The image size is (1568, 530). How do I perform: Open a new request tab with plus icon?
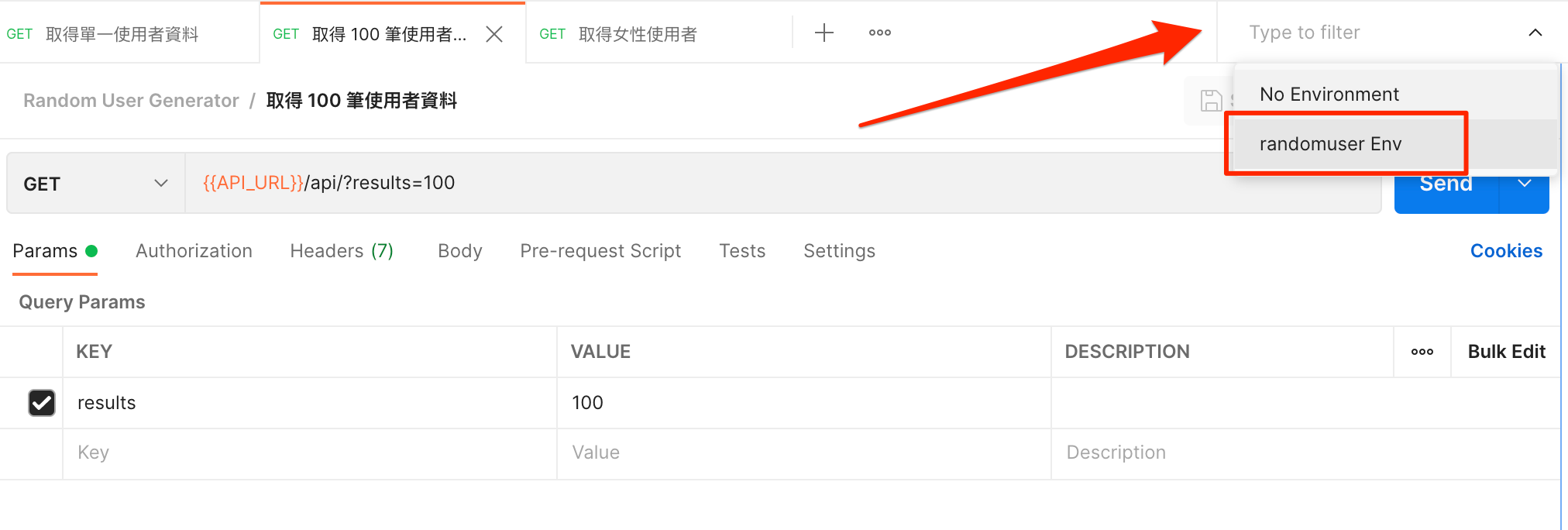click(x=824, y=33)
